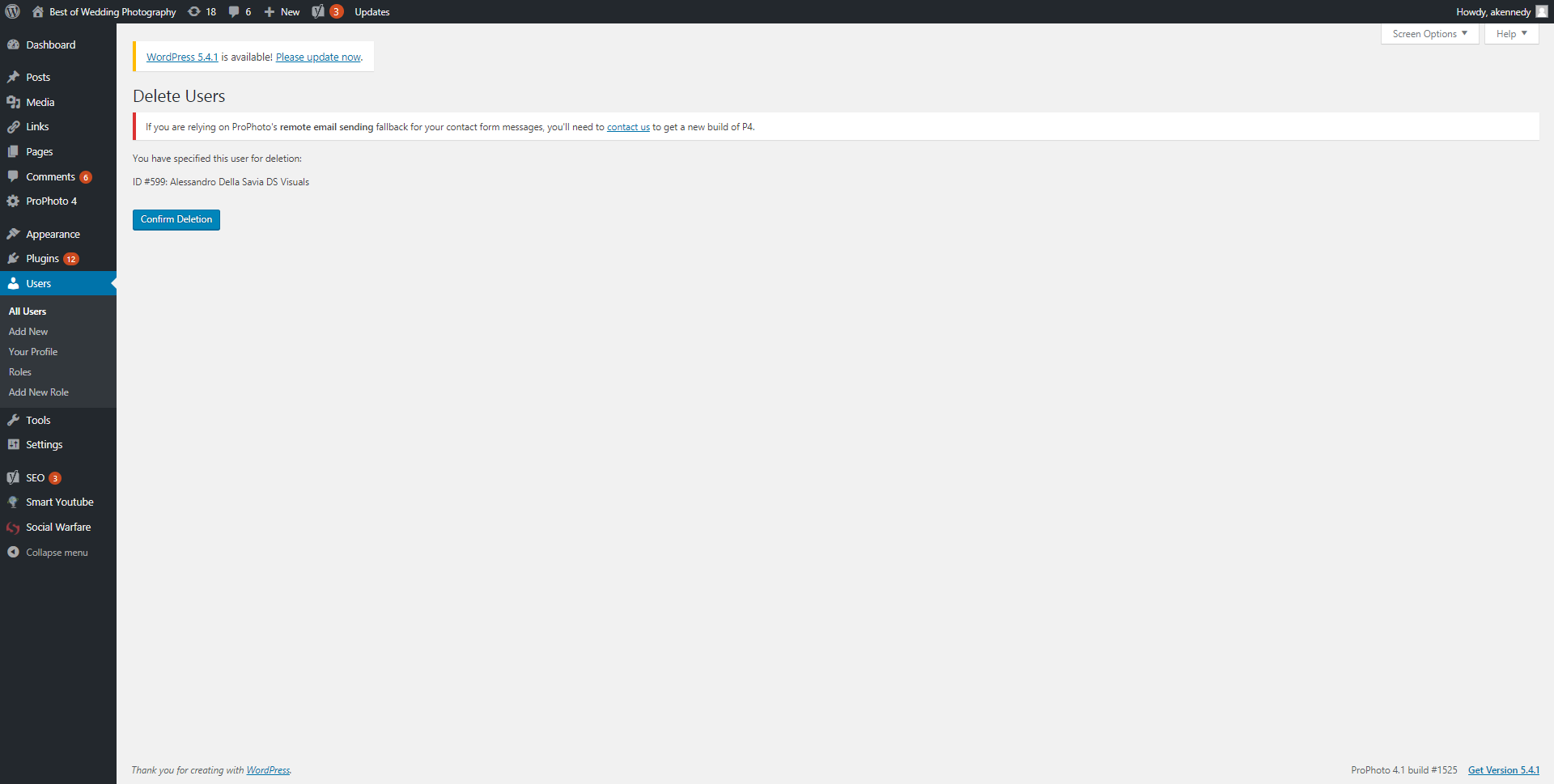Click the Collapse menu arrow icon

pyautogui.click(x=13, y=552)
